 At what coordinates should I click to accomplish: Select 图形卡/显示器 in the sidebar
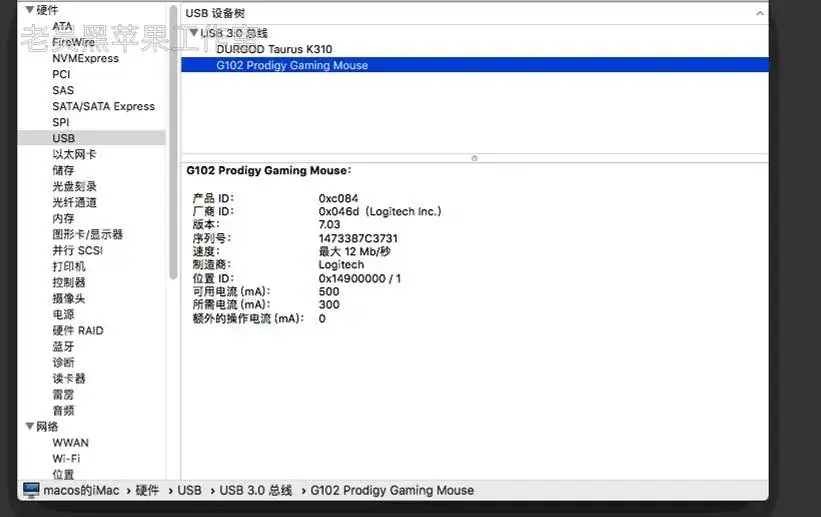click(x=87, y=234)
